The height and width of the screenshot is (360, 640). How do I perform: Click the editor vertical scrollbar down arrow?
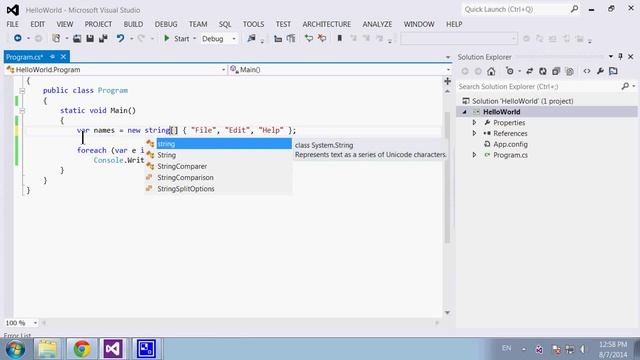click(x=447, y=313)
